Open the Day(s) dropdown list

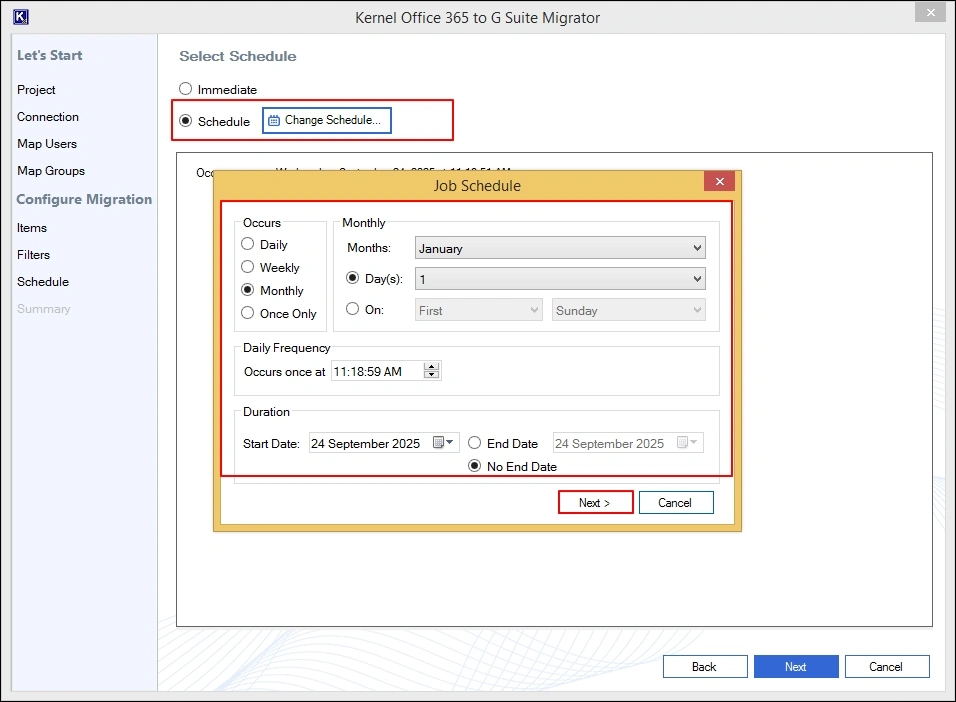pyautogui.click(x=559, y=279)
